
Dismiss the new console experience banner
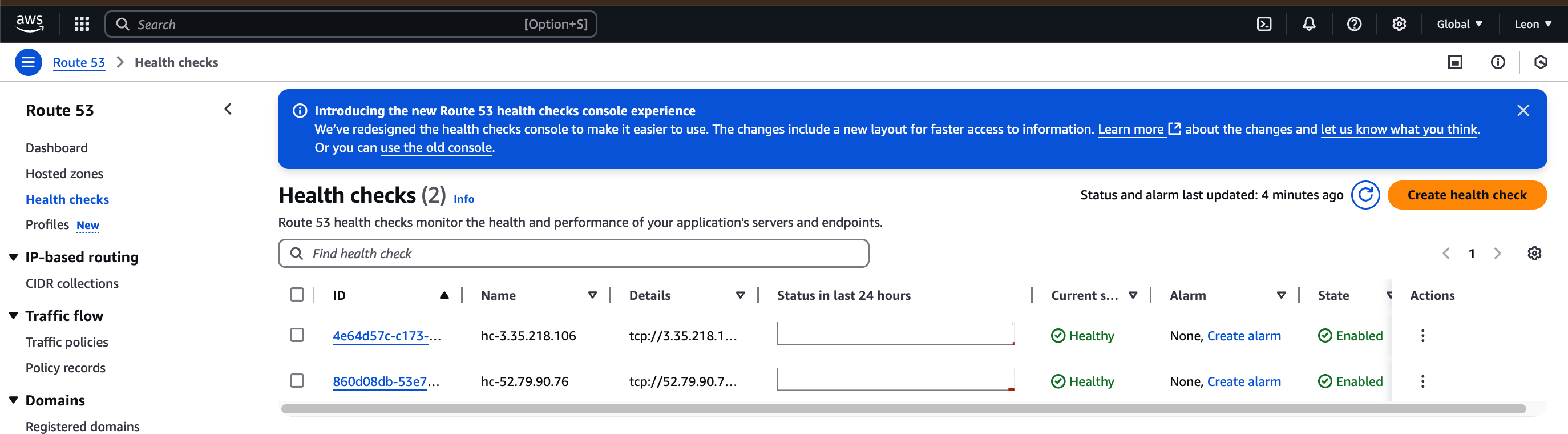pyautogui.click(x=1522, y=110)
